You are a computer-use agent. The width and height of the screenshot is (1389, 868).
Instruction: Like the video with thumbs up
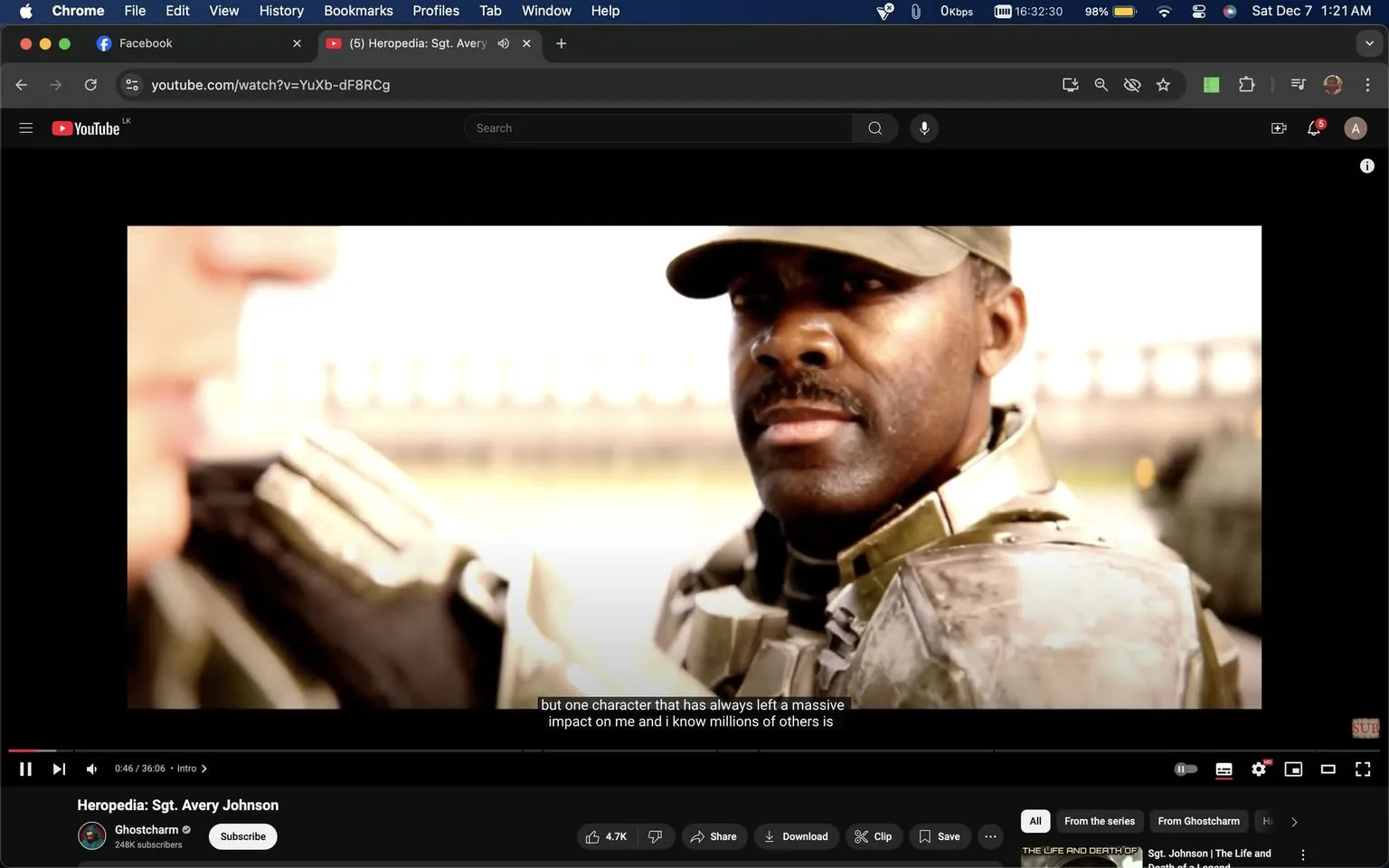pyautogui.click(x=598, y=836)
